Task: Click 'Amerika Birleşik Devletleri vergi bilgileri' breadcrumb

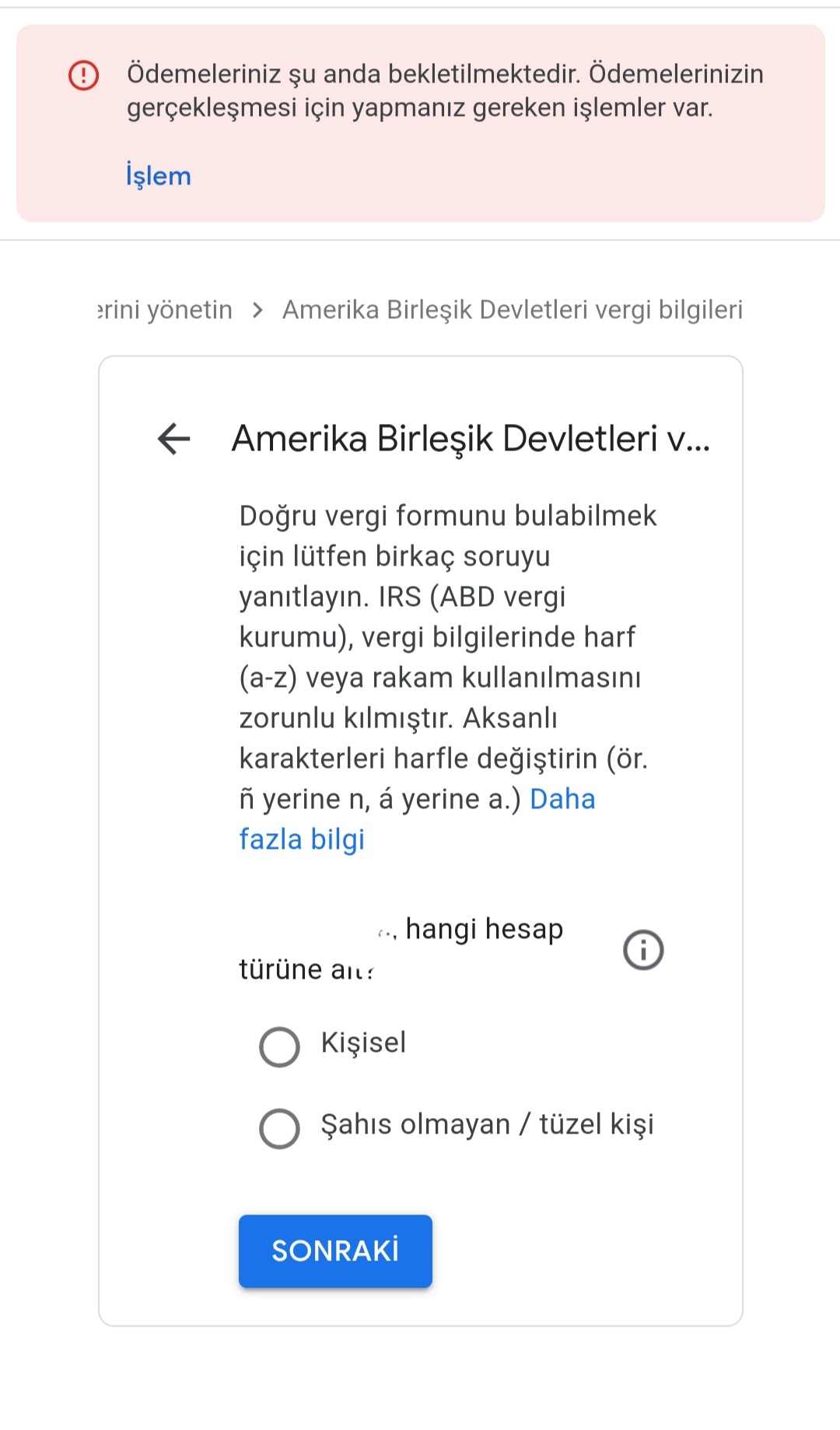Action: pyautogui.click(x=513, y=310)
